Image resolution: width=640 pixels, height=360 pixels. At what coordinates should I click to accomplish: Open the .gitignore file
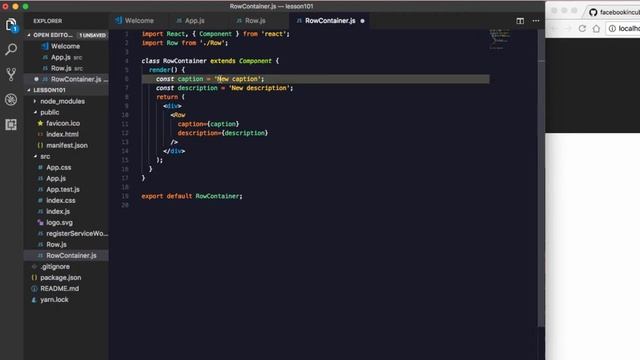[55, 267]
